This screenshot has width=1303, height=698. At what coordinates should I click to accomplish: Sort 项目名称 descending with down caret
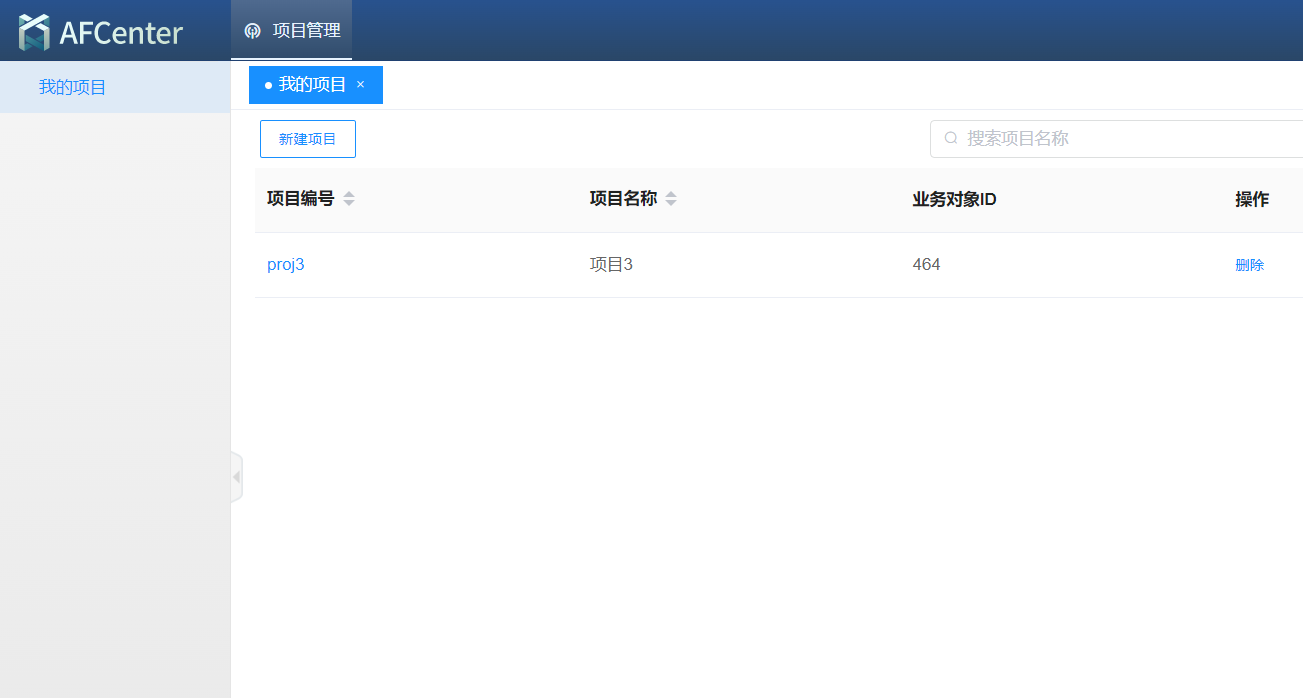click(671, 204)
